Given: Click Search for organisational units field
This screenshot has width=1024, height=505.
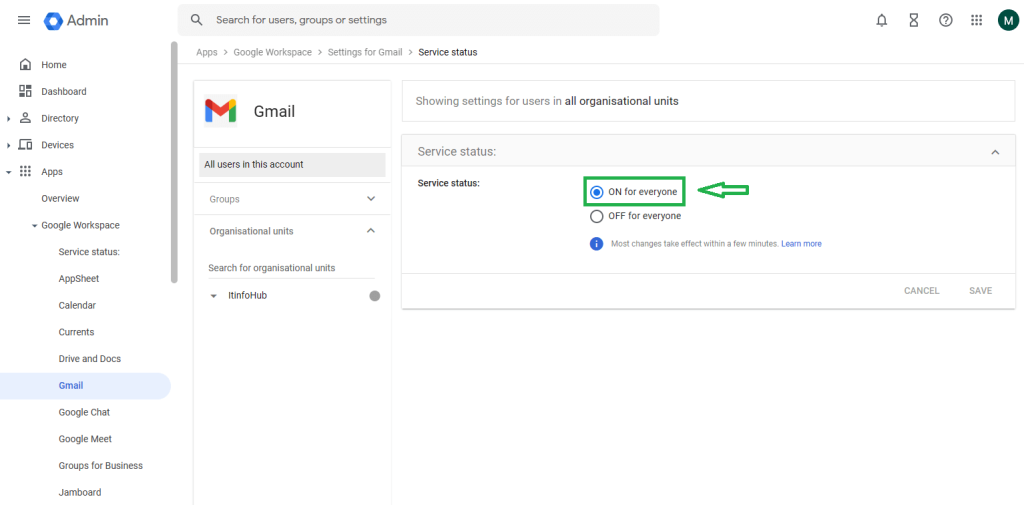Looking at the screenshot, I should (x=291, y=268).
